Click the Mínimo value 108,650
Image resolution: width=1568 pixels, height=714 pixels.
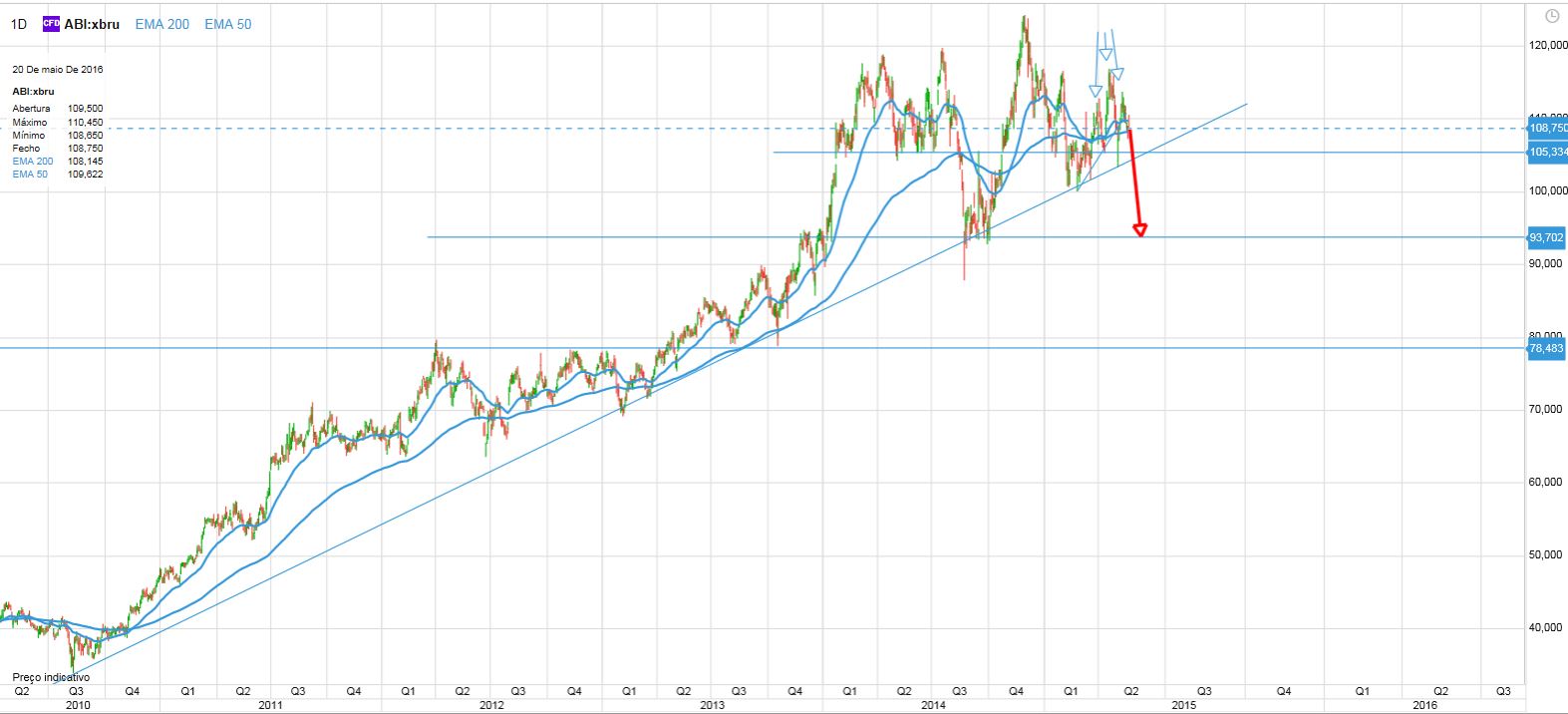click(x=85, y=135)
